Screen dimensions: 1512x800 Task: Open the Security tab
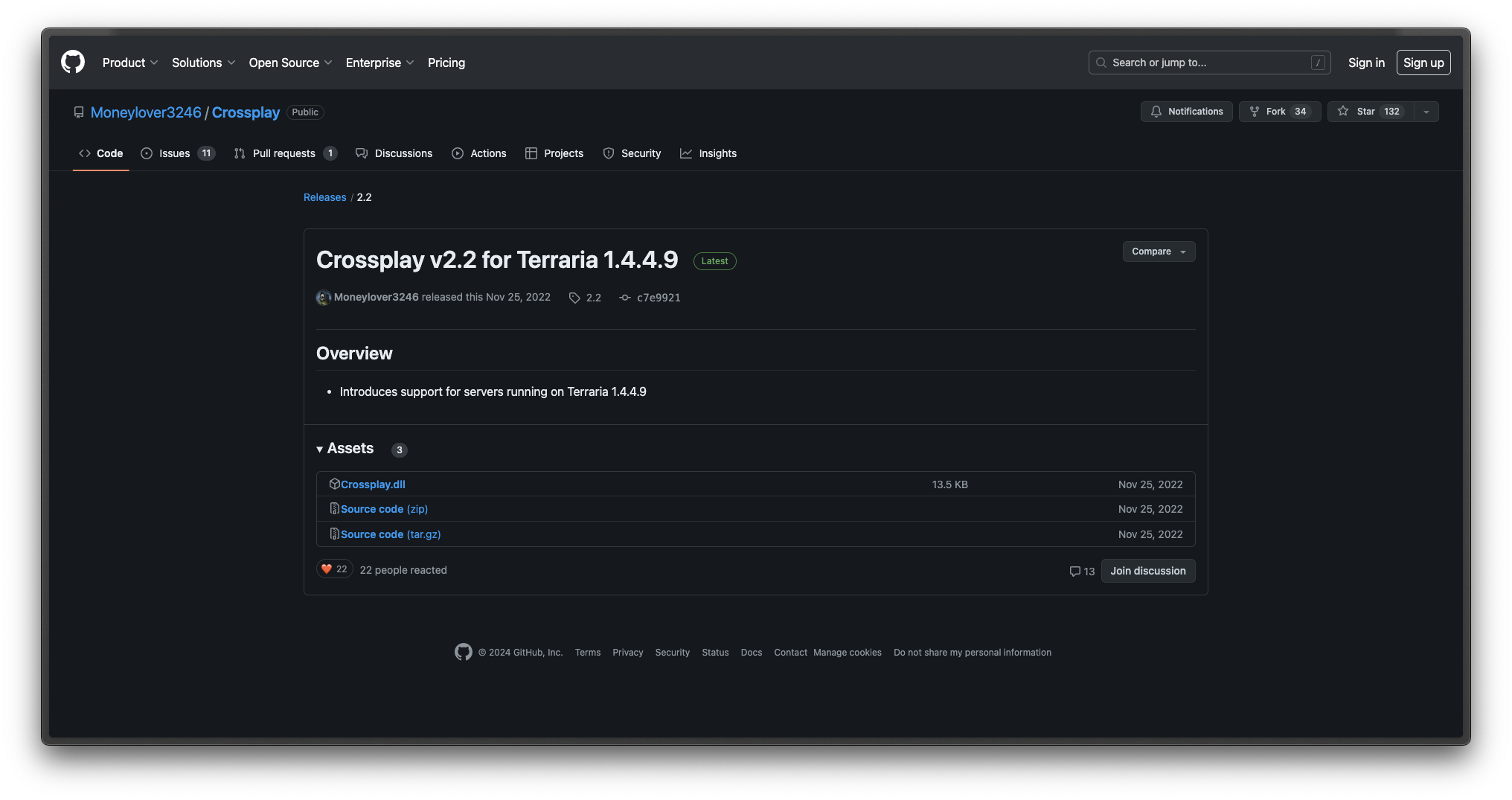[x=632, y=153]
